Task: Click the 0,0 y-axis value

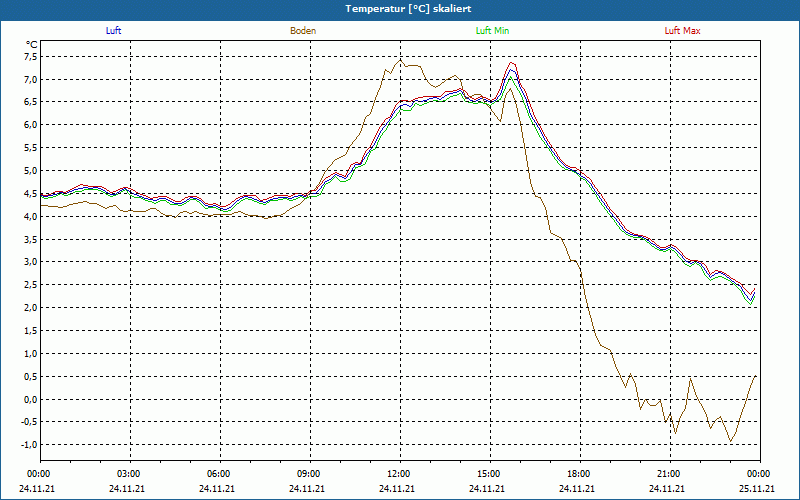Action: pyautogui.click(x=31, y=399)
